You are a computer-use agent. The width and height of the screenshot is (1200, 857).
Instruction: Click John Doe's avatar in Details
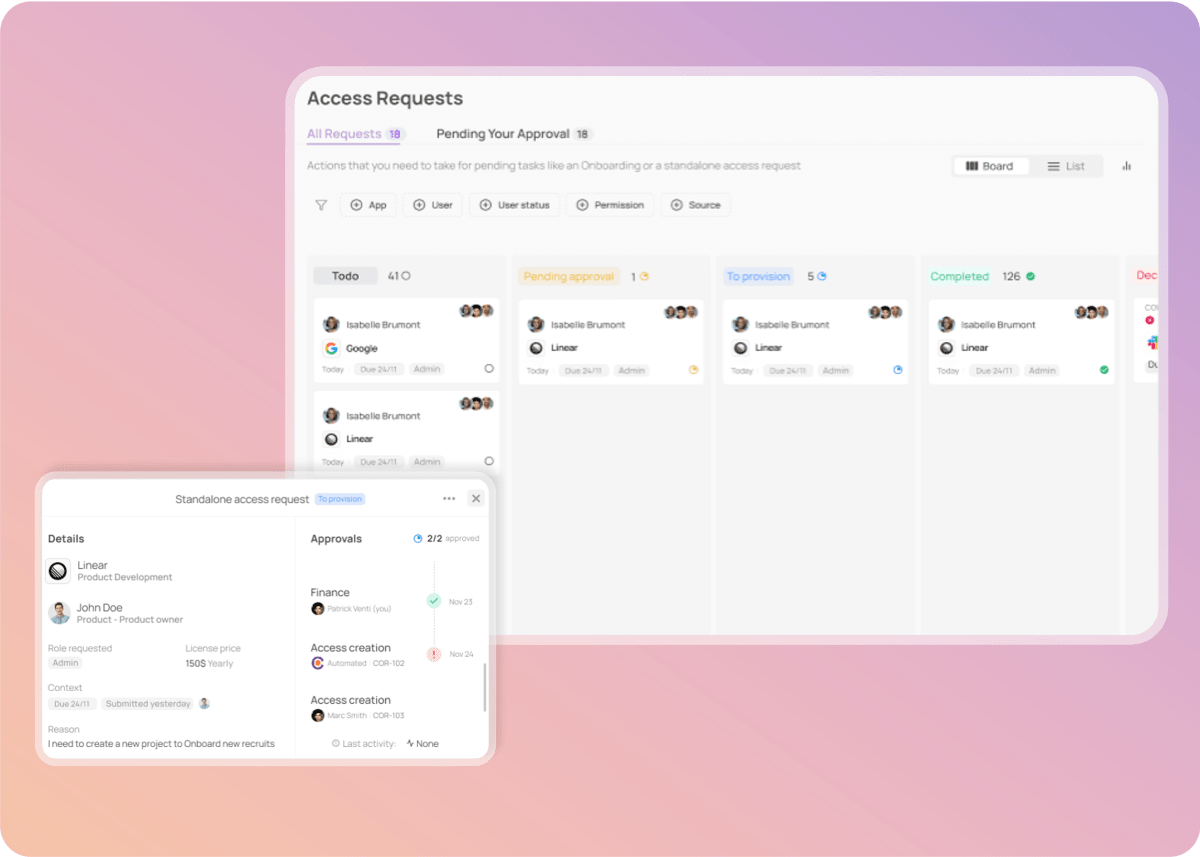click(59, 613)
